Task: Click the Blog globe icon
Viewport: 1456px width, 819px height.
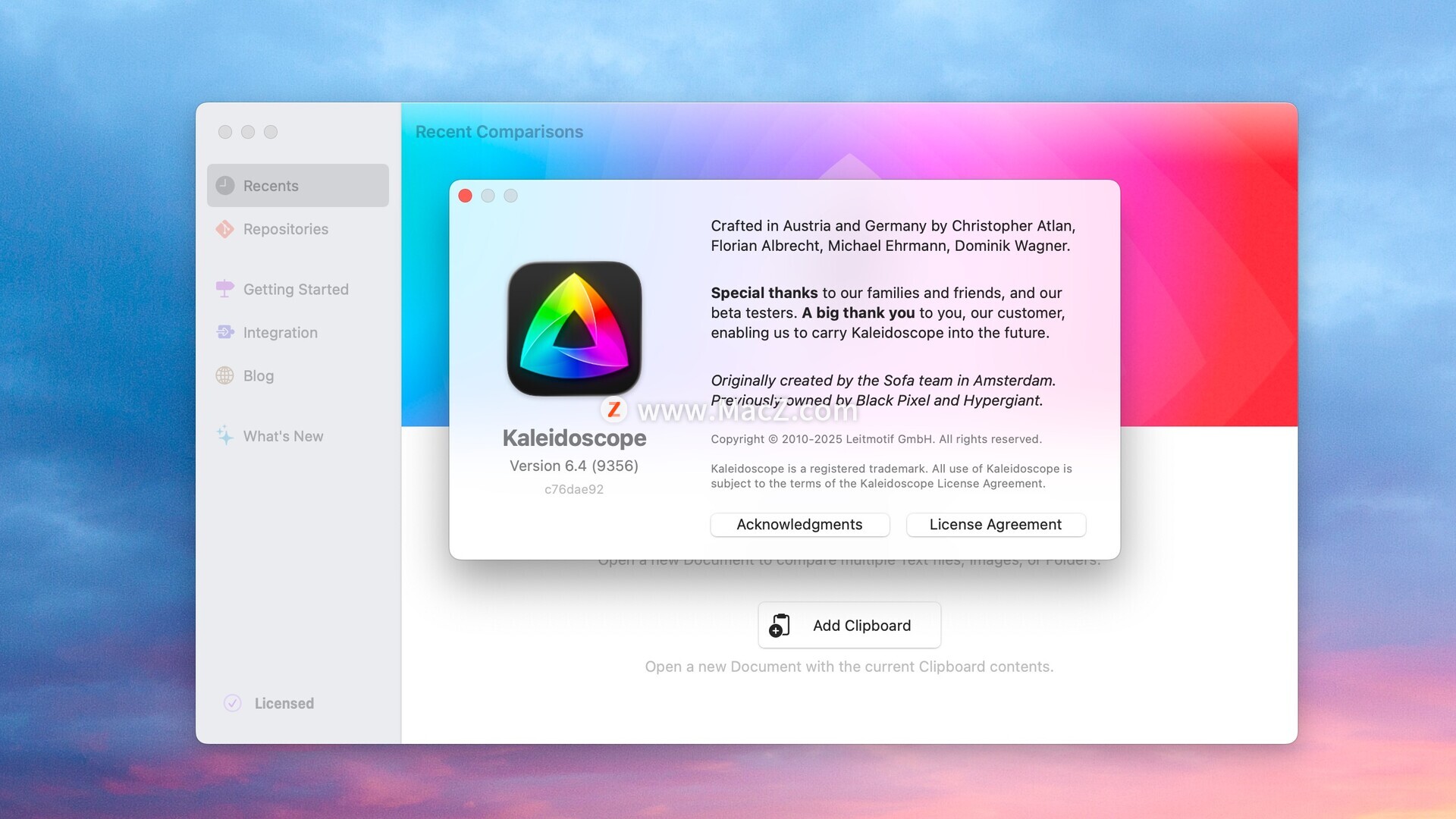Action: point(225,375)
